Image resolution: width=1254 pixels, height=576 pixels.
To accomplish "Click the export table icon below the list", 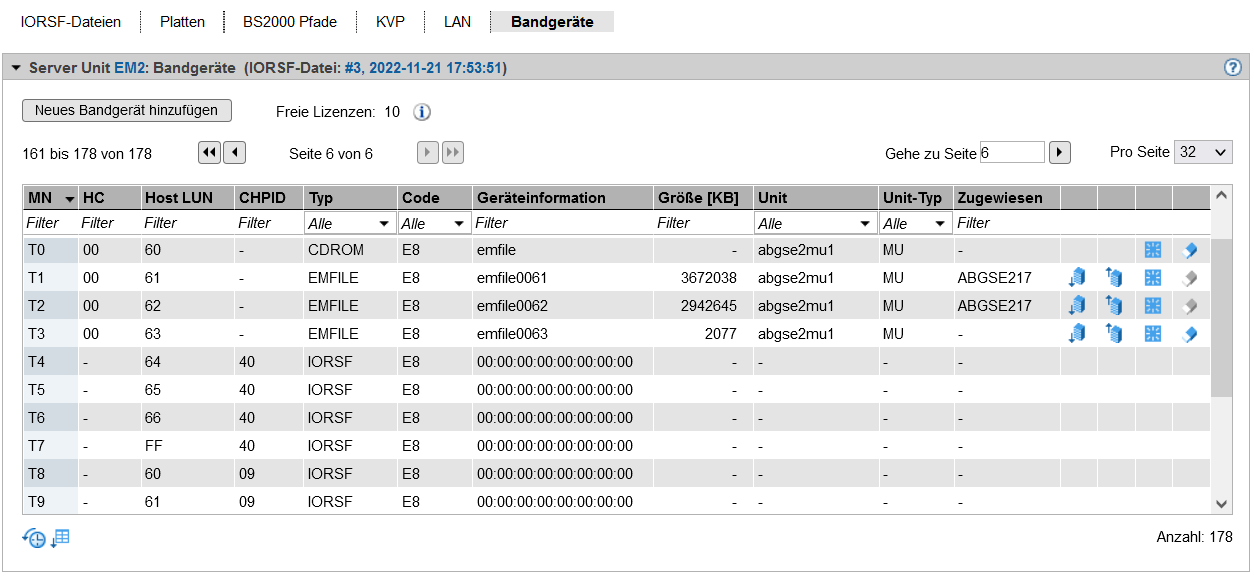I will click(61, 538).
